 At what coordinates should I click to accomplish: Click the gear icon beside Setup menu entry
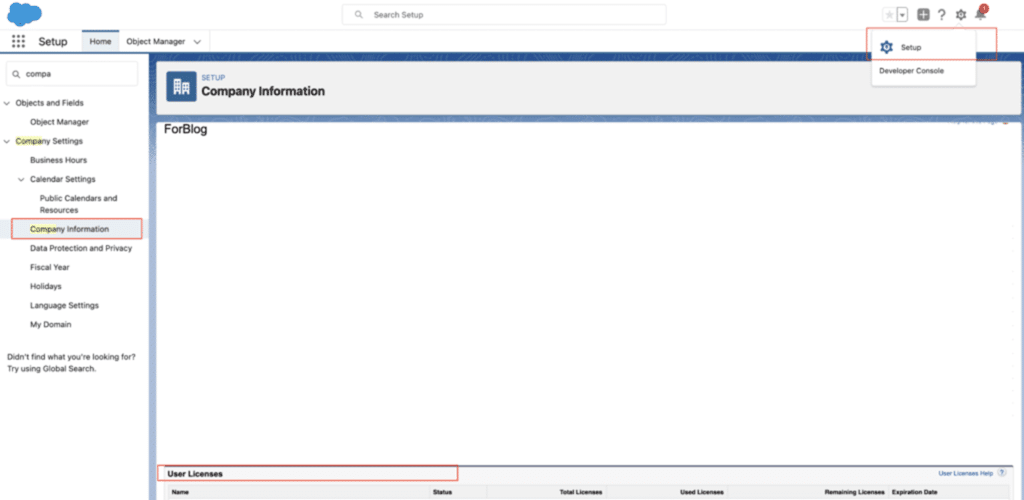click(886, 47)
